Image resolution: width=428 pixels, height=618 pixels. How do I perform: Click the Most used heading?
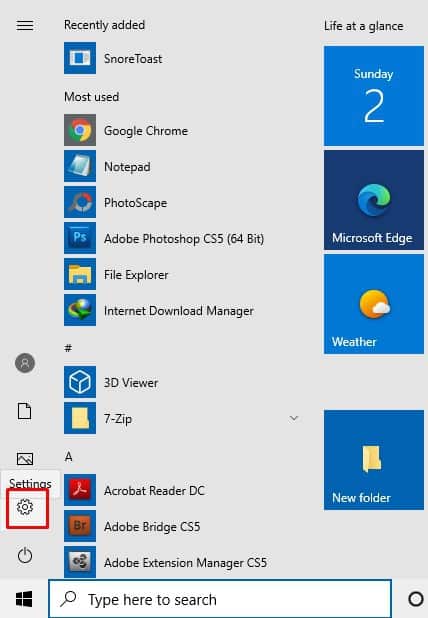(x=91, y=97)
